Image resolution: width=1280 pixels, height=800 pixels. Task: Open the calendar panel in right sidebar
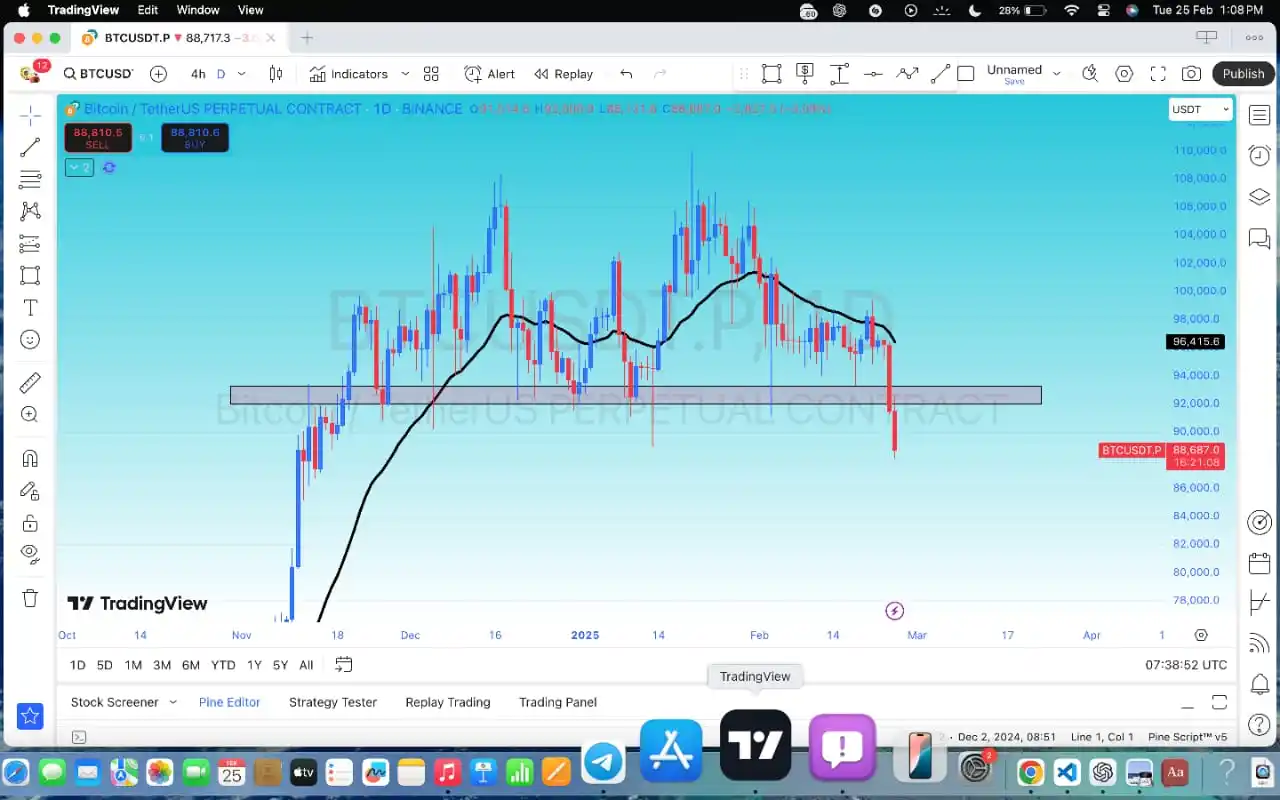pyautogui.click(x=1259, y=563)
